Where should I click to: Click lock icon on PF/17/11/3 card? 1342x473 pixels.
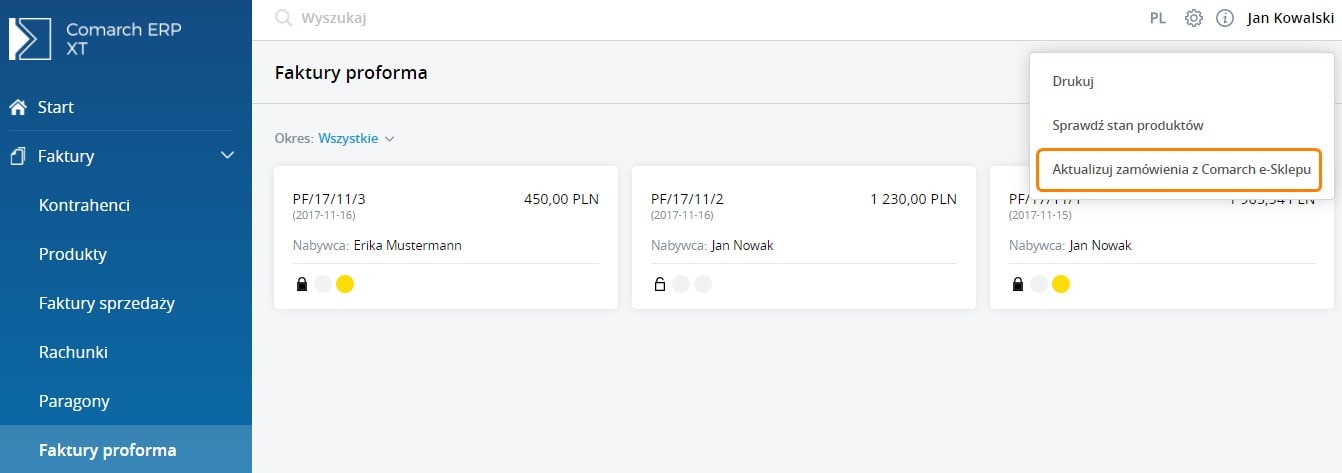pos(302,284)
